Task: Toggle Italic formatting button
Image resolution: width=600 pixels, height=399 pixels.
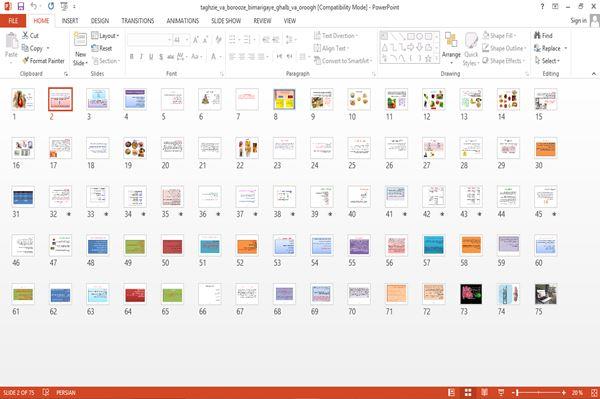Action: point(141,57)
